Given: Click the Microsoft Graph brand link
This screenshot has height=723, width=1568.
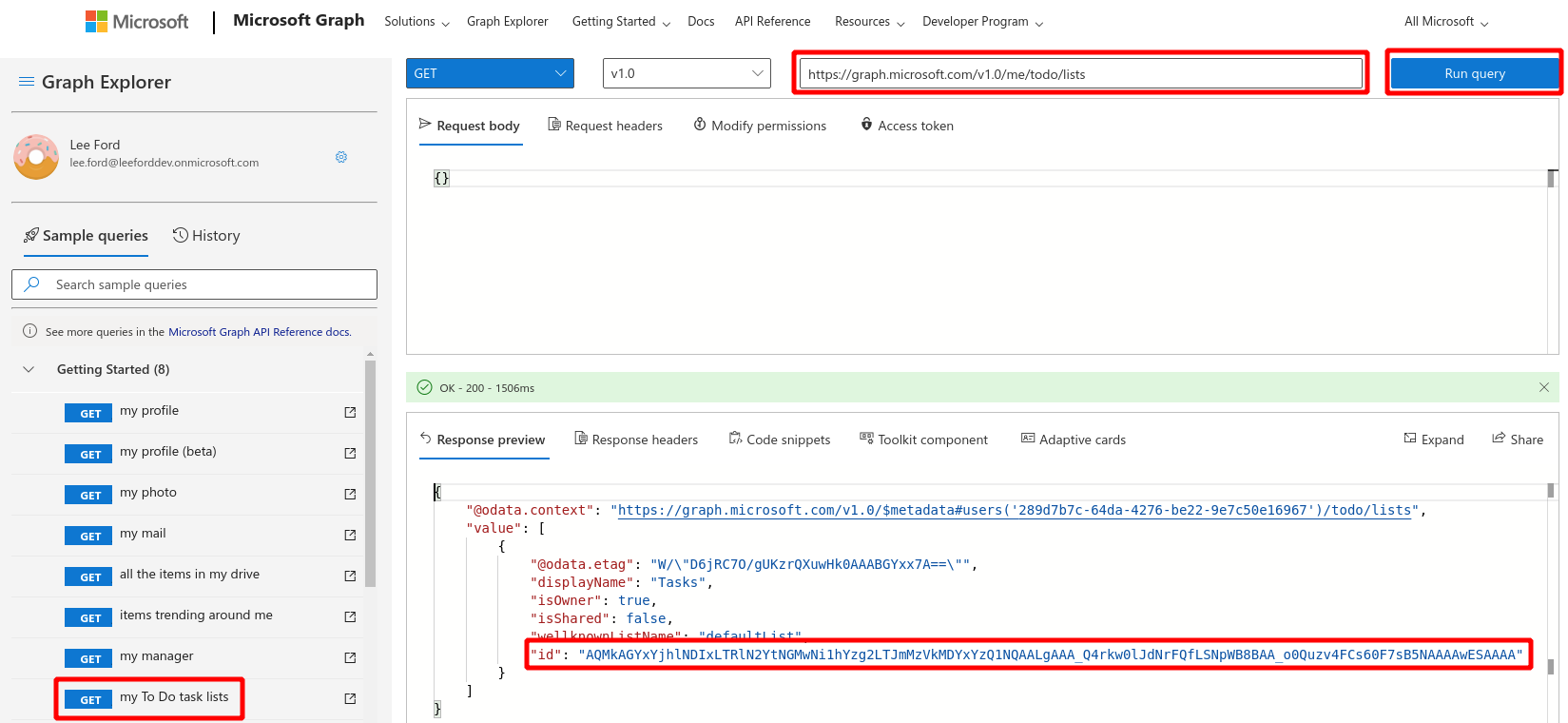Looking at the screenshot, I should tap(299, 20).
